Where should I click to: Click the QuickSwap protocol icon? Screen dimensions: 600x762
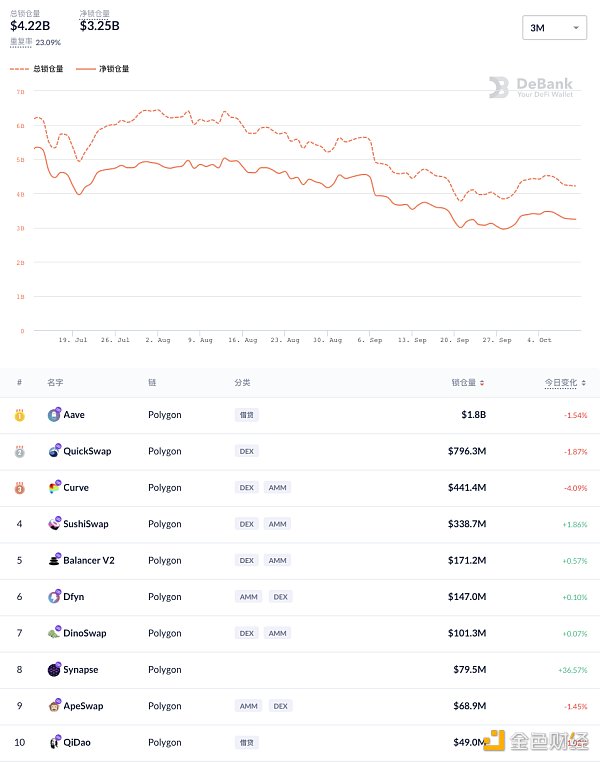click(x=54, y=451)
